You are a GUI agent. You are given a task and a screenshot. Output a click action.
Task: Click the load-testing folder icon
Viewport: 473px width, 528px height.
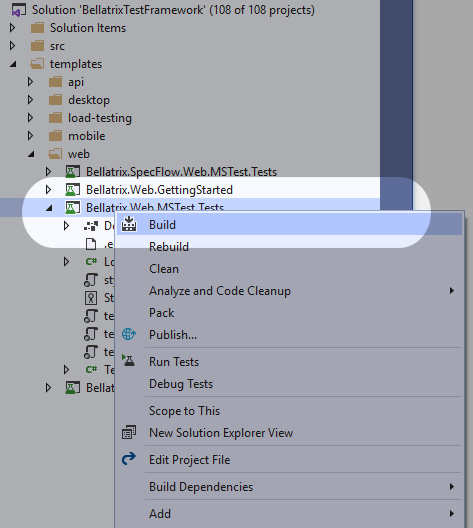click(x=56, y=118)
